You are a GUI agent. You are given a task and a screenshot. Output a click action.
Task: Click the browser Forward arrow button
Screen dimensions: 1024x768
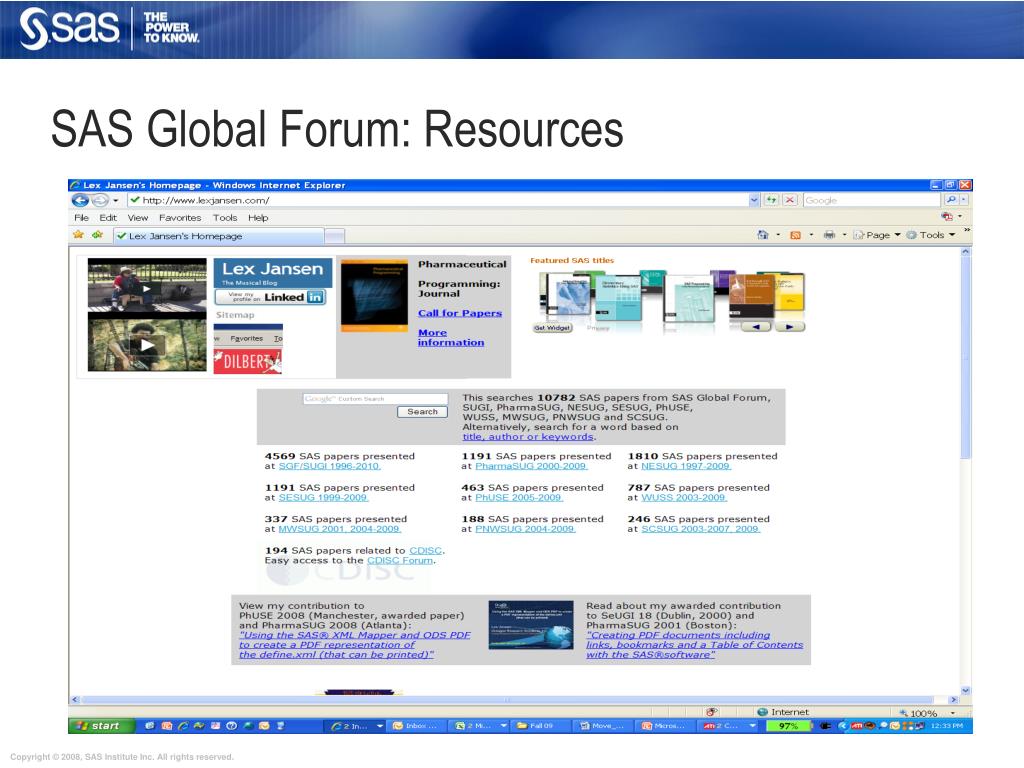point(99,200)
